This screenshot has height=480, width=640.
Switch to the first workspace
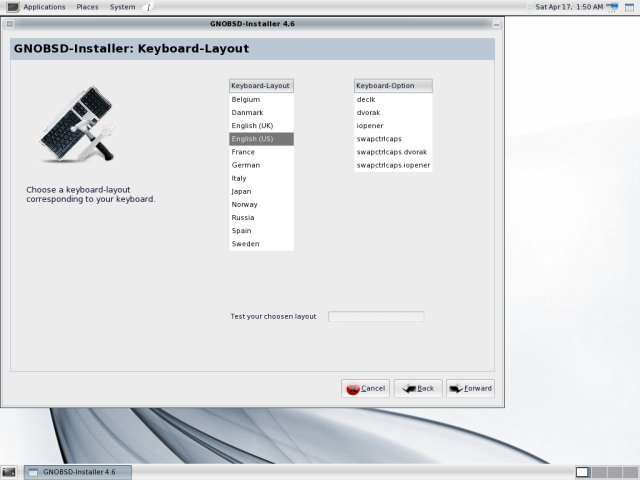click(582, 472)
